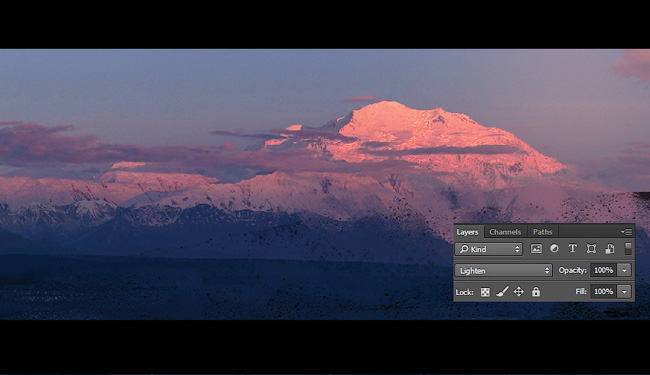This screenshot has width=650, height=375.
Task: Switch to the Channels tab
Action: tap(505, 232)
